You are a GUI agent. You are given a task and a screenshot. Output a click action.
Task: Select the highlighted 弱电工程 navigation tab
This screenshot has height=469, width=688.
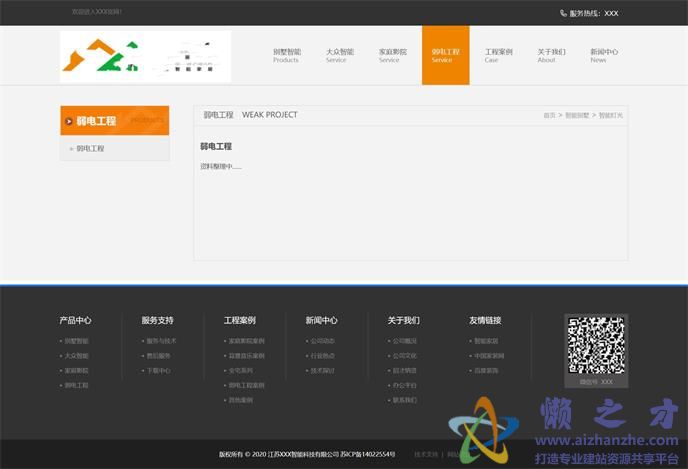[x=445, y=55]
